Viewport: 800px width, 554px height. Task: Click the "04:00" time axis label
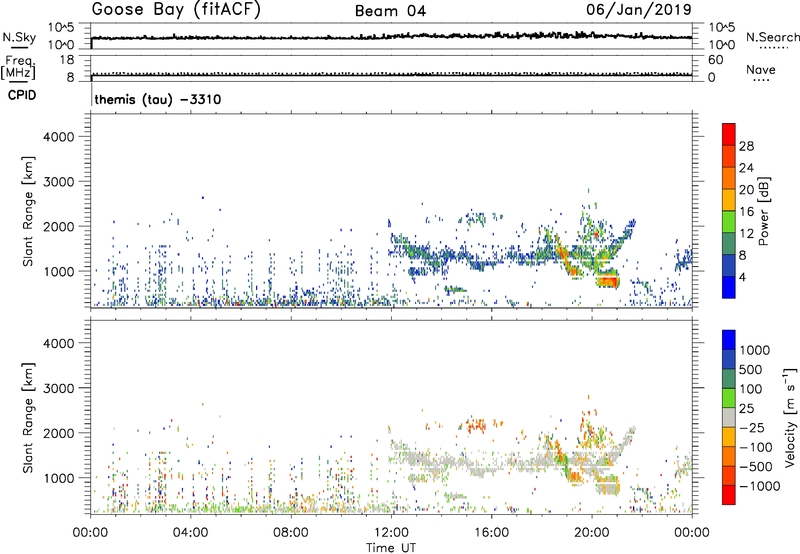pyautogui.click(x=190, y=533)
